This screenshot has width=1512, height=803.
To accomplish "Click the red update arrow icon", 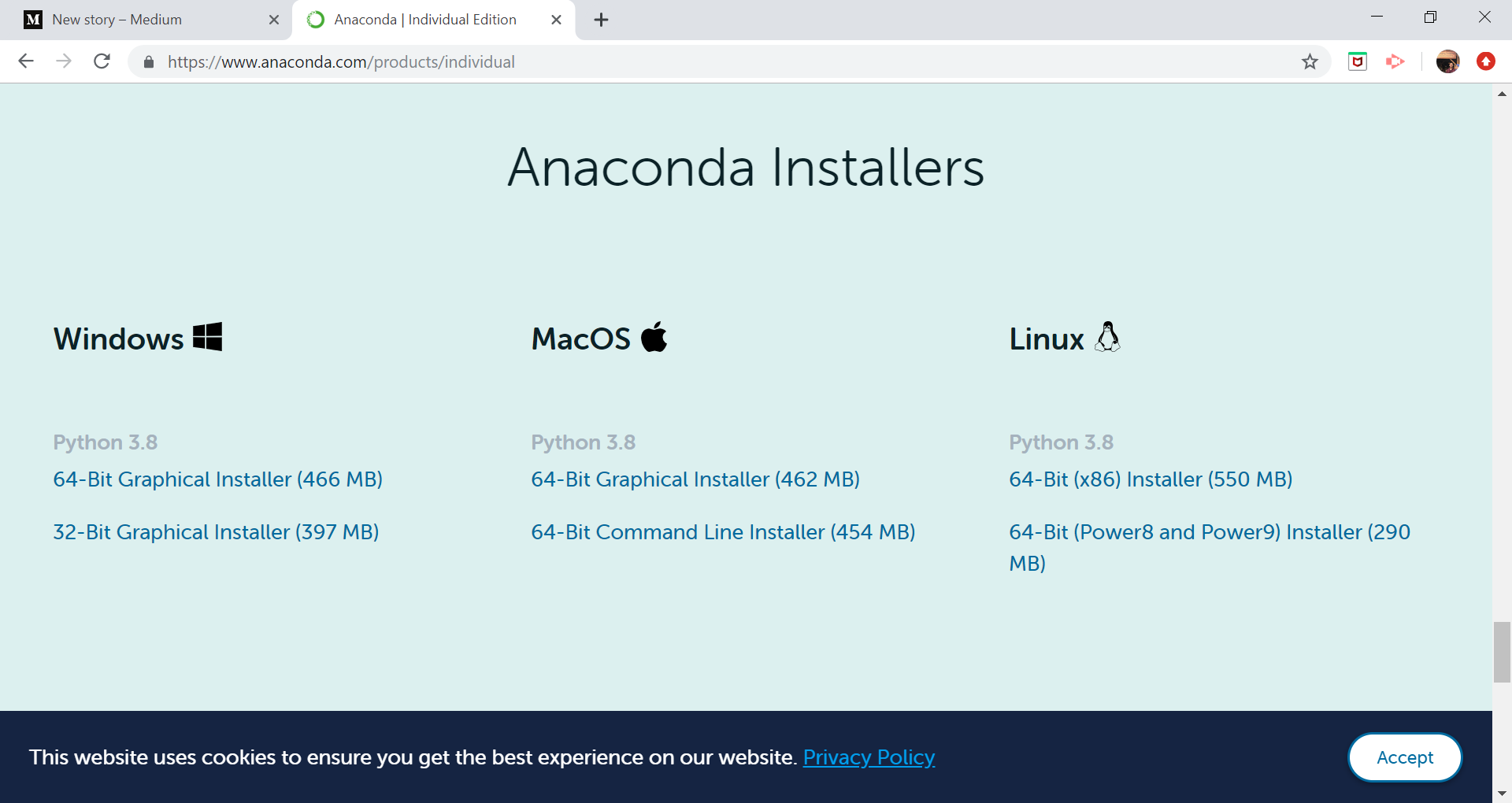I will (x=1486, y=61).
